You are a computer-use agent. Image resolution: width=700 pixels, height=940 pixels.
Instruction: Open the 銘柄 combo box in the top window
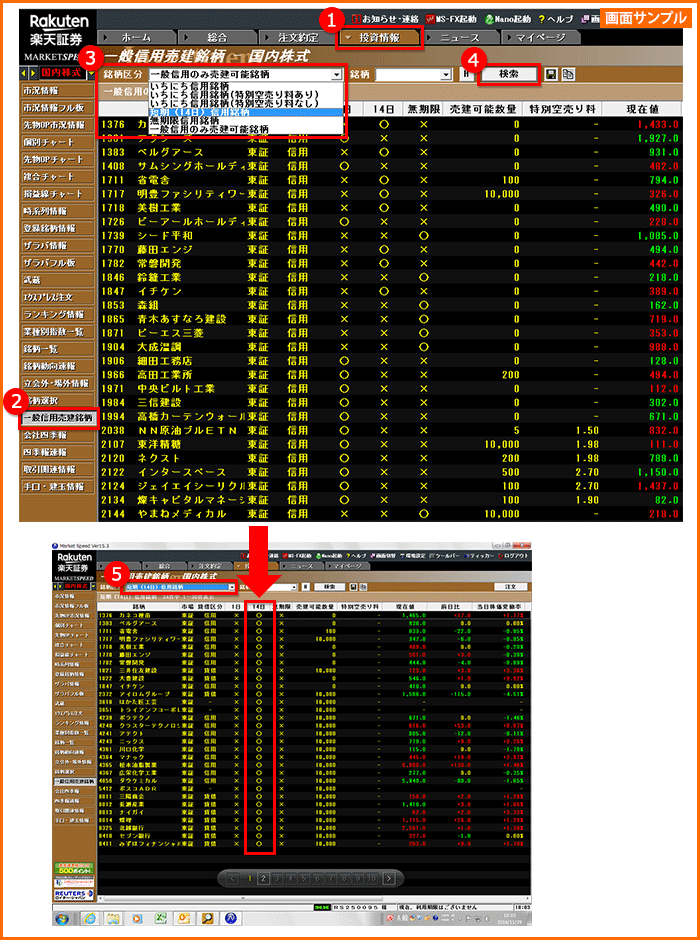coord(413,74)
